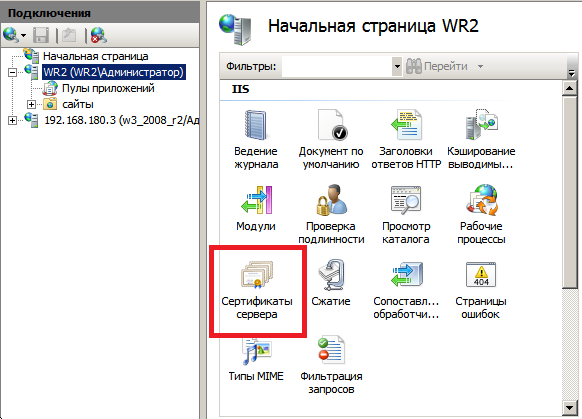Click scrollbar down arrow in feature list
The height and width of the screenshot is (419, 582).
[x=569, y=407]
